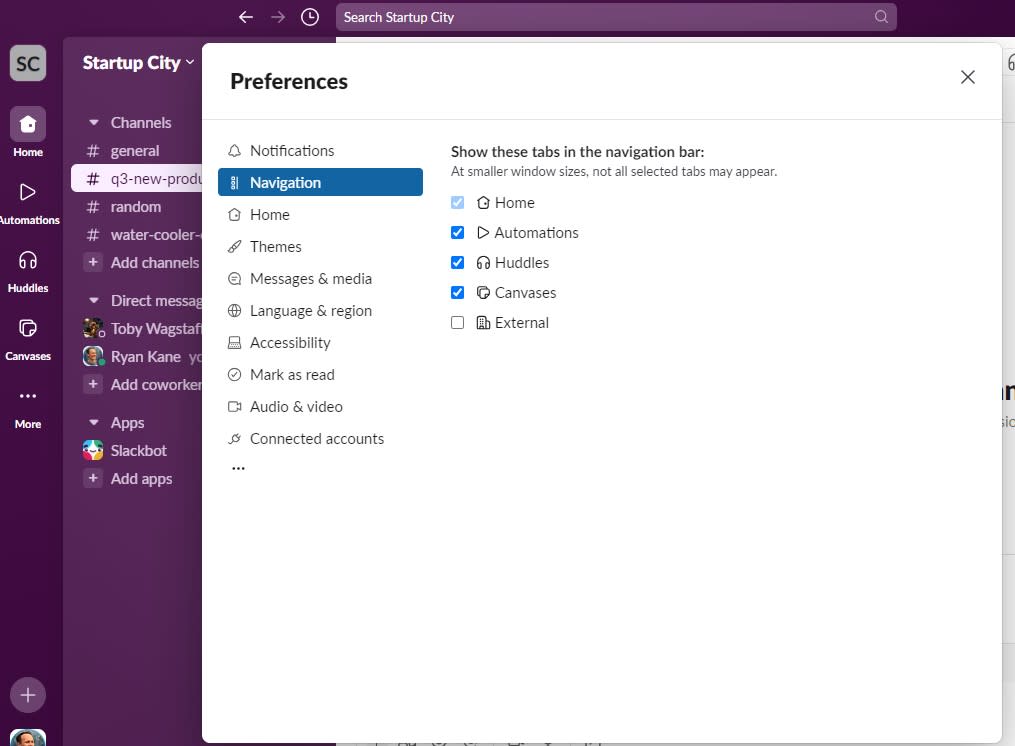Screen dimensions: 1015x746
Task: Click the Huddles headphones icon in tab list
Action: coord(483,262)
